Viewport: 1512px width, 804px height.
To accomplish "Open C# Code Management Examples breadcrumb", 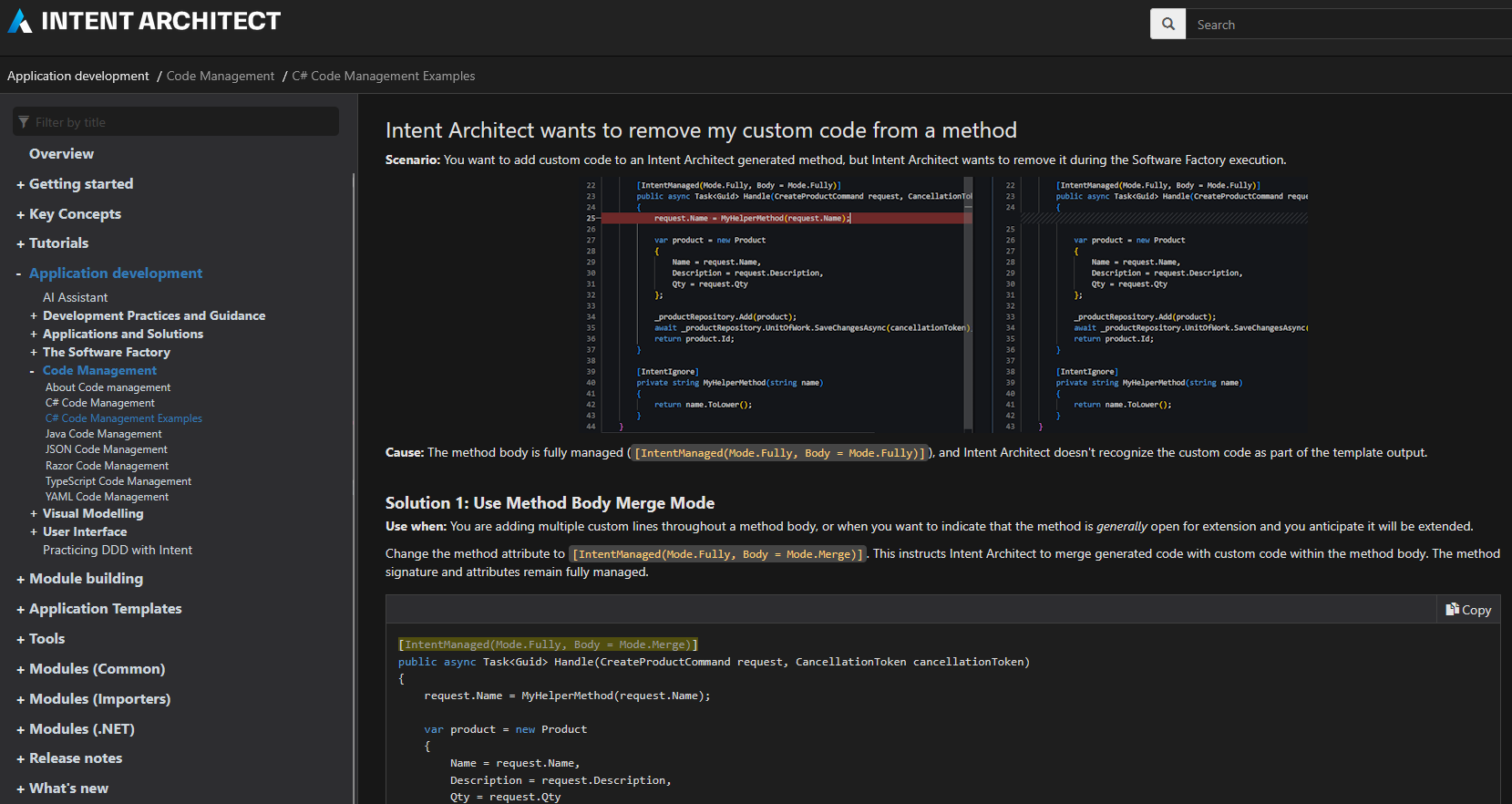I will point(384,76).
